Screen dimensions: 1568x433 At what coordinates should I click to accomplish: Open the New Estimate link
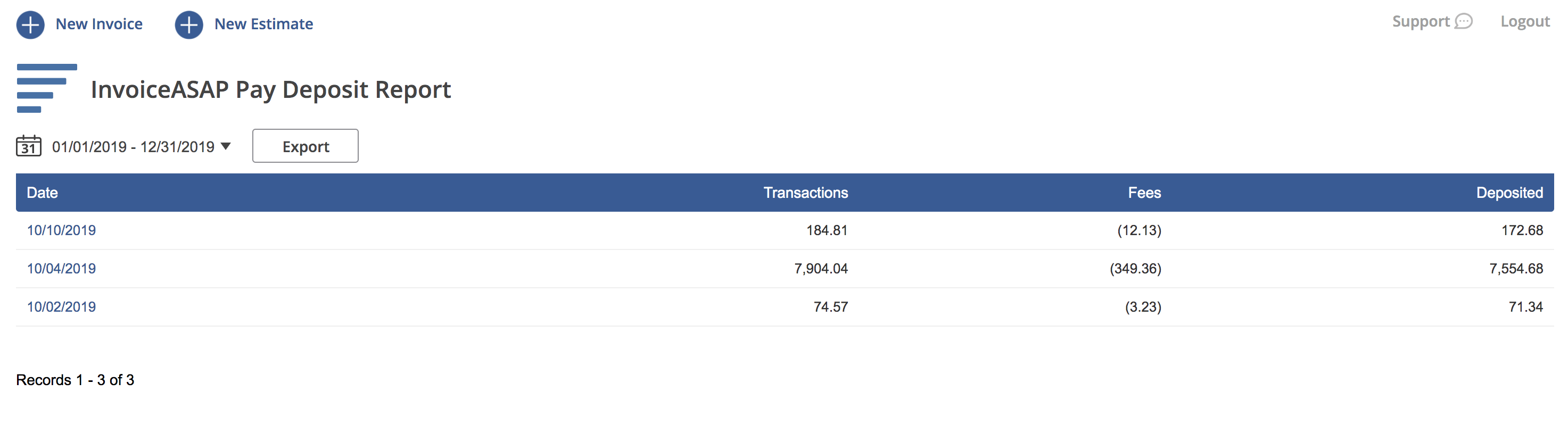pos(263,24)
